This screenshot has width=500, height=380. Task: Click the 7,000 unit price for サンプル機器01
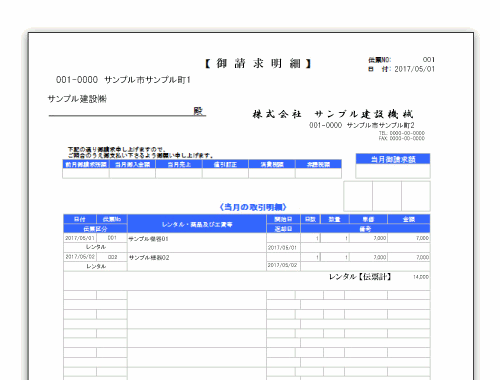[x=380, y=238]
